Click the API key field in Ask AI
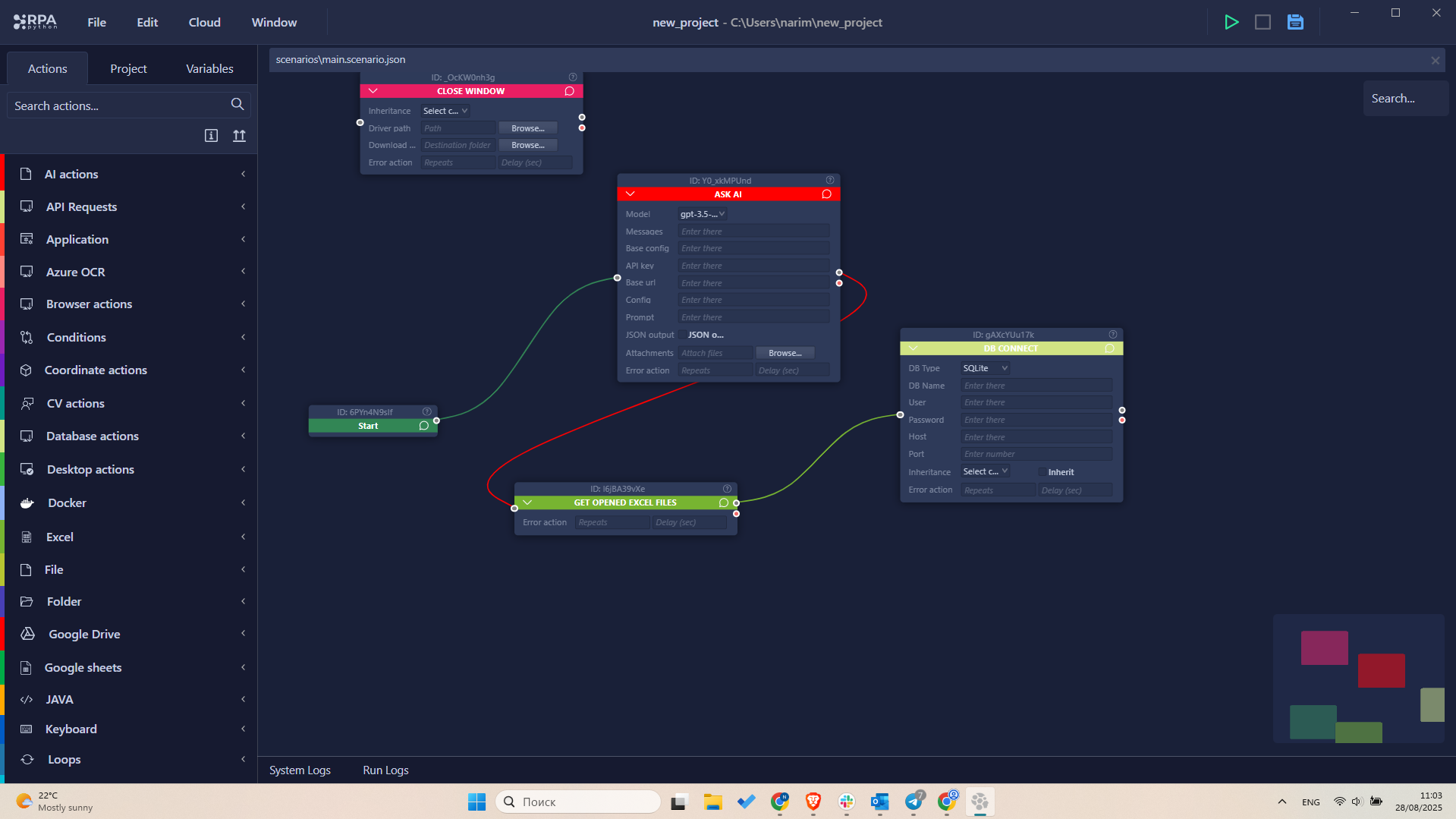 (x=753, y=266)
